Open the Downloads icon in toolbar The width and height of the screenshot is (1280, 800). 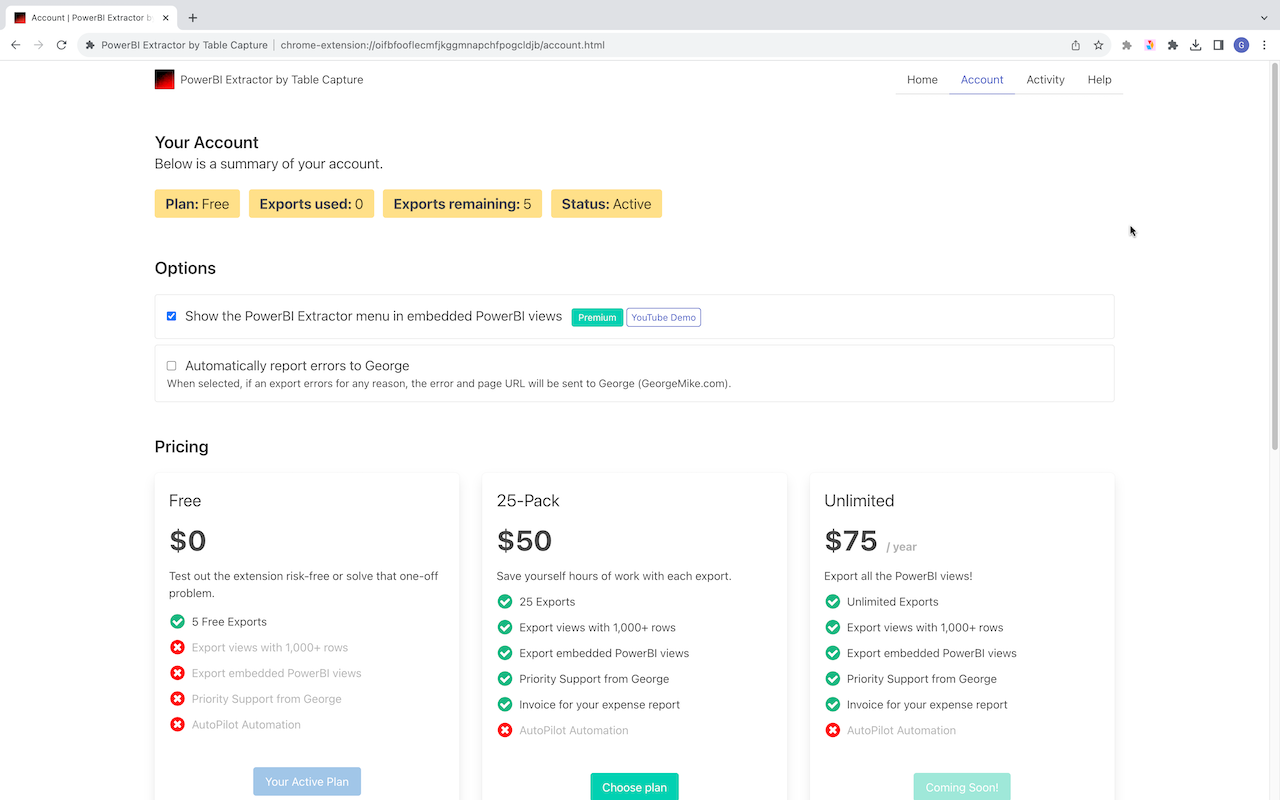1195,45
